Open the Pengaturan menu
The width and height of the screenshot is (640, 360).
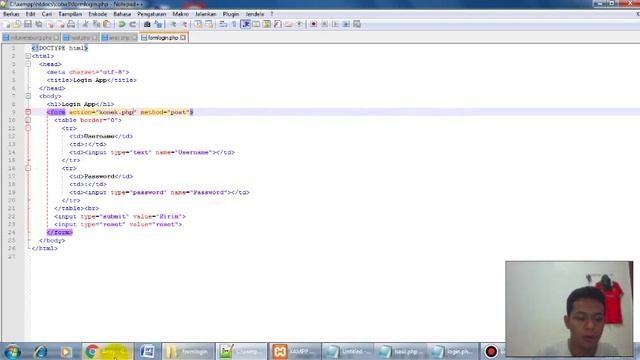[151, 14]
